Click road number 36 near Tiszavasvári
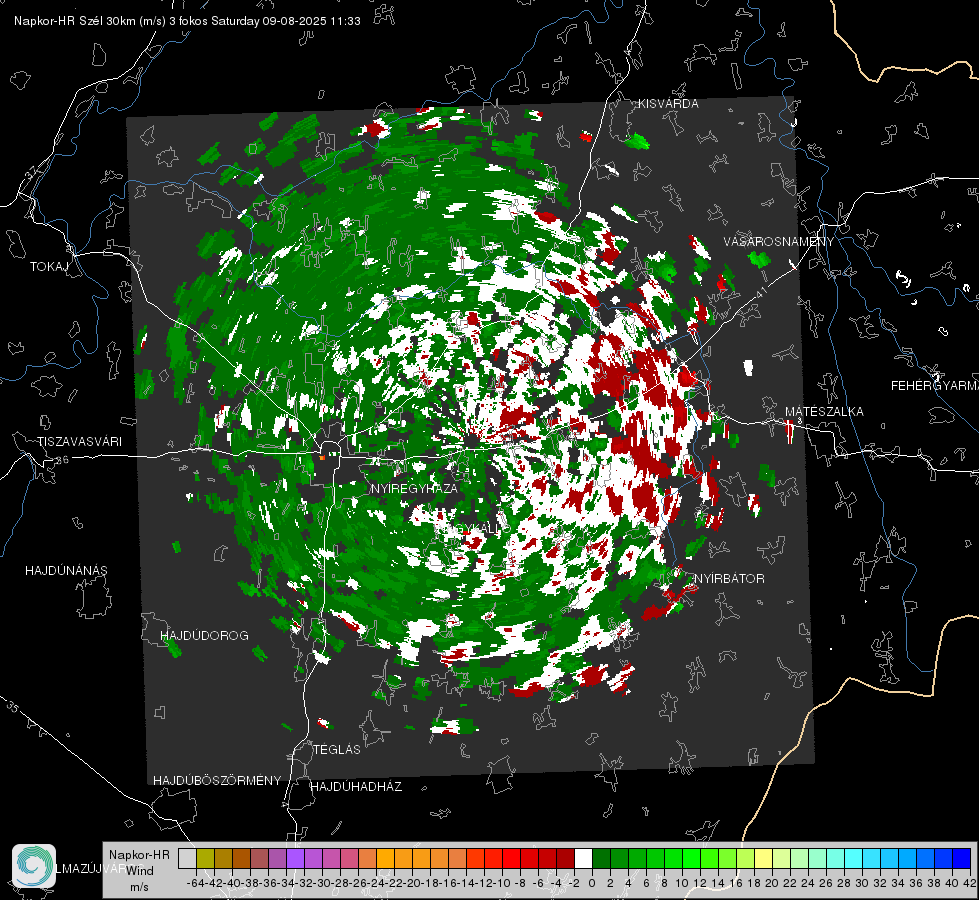The image size is (979, 900). 62,460
